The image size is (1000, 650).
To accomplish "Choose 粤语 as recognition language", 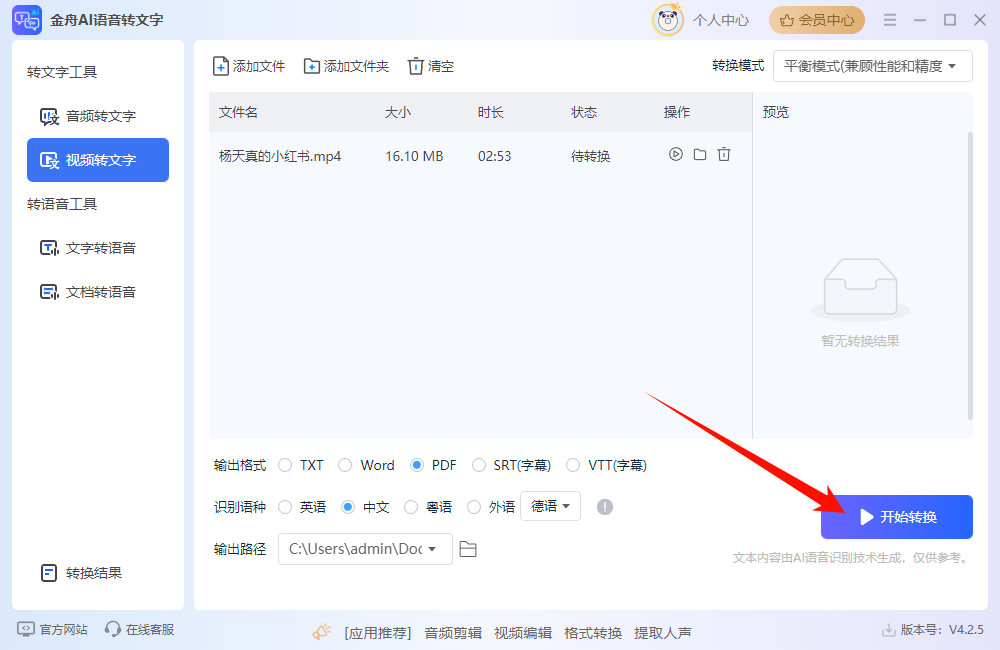I will click(410, 506).
